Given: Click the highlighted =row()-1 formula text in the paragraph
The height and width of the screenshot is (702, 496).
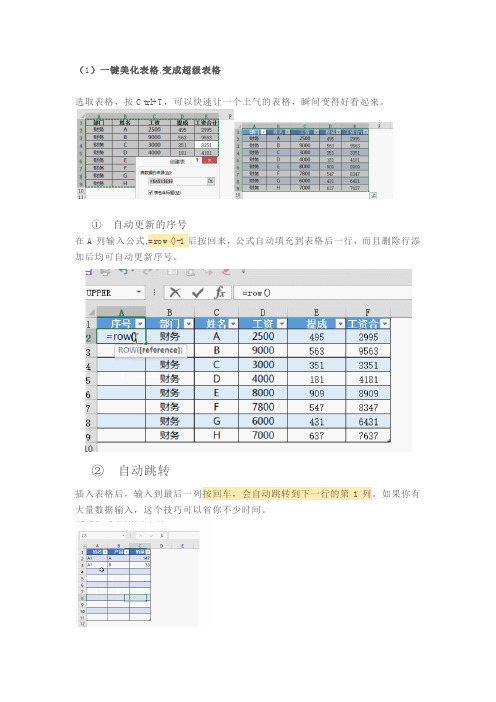Looking at the screenshot, I should [x=166, y=241].
